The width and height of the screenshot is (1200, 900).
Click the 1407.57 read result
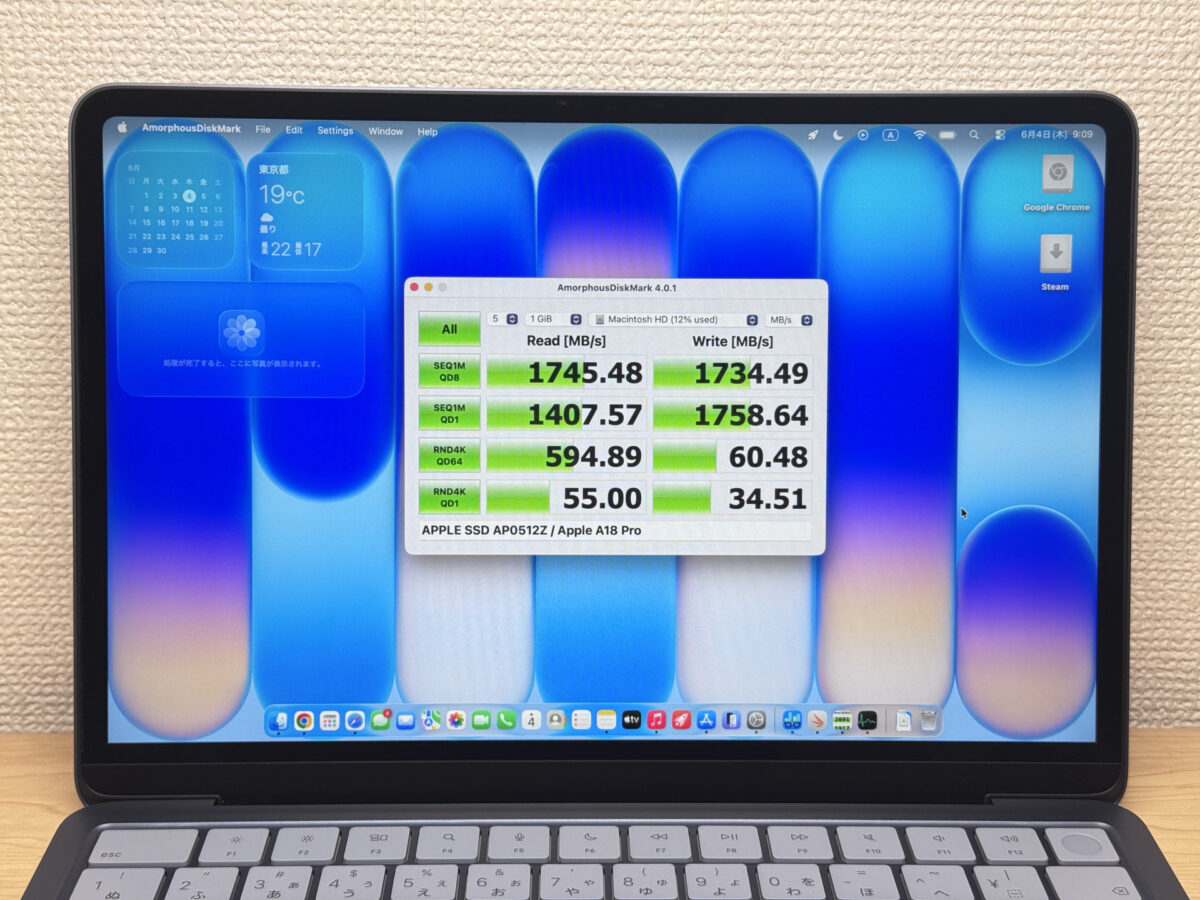point(565,414)
